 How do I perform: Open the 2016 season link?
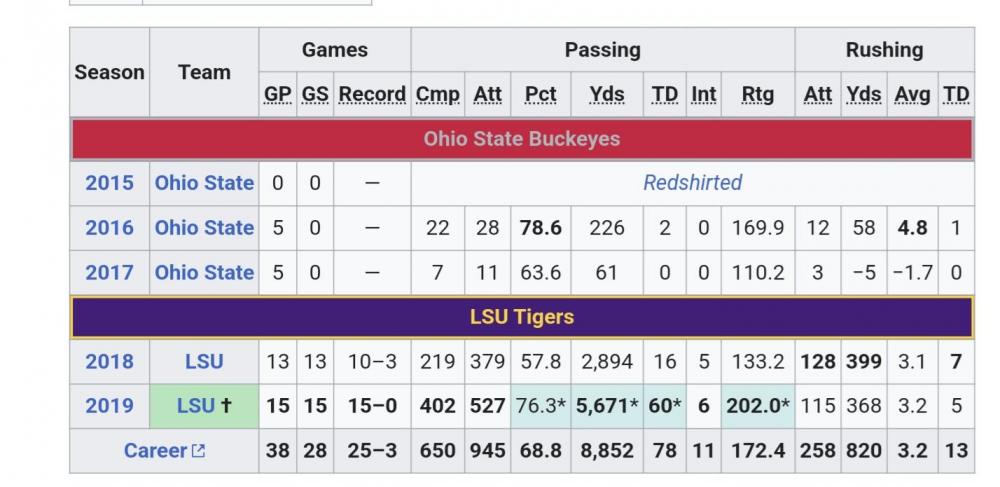109,228
